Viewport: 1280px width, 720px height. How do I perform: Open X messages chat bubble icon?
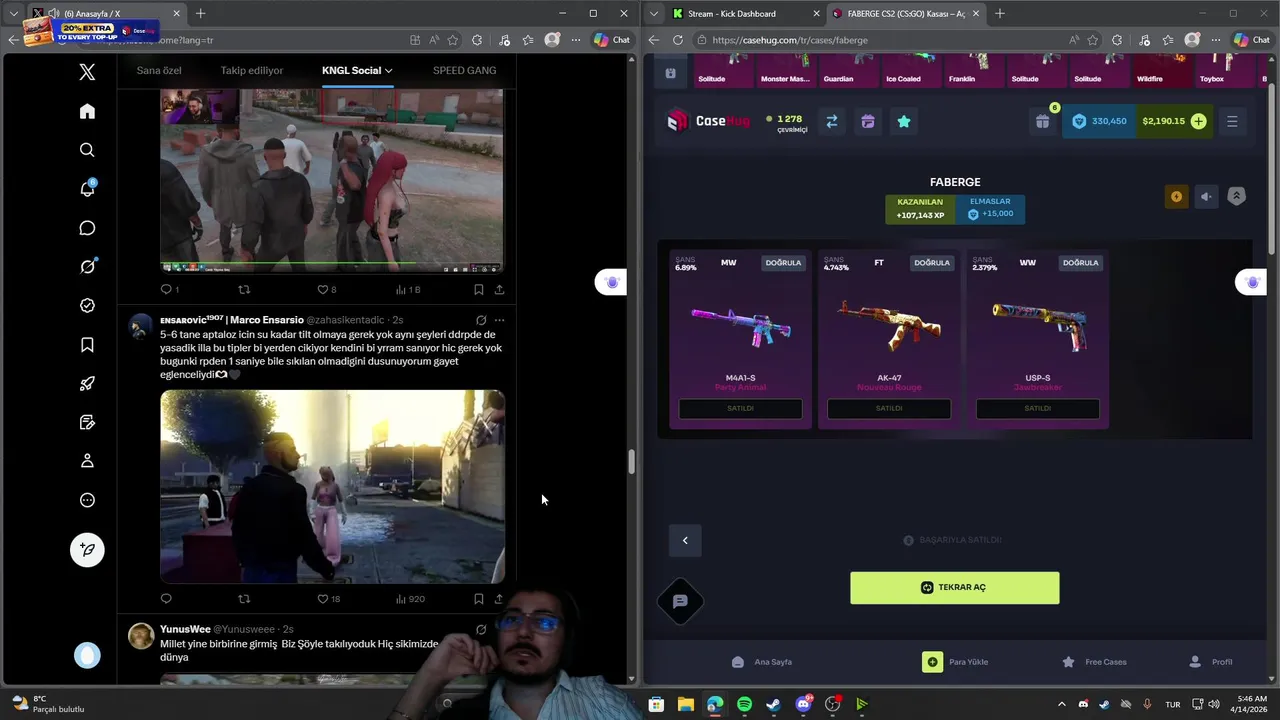(x=87, y=228)
